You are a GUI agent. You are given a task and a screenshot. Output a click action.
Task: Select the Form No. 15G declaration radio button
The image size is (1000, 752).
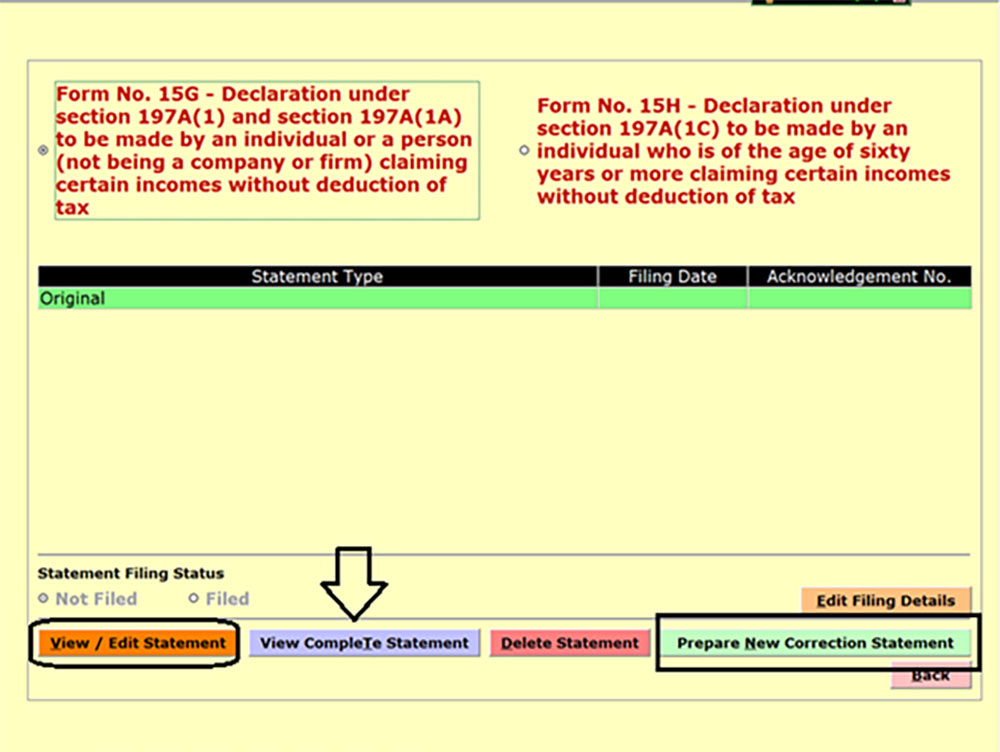tap(41, 150)
